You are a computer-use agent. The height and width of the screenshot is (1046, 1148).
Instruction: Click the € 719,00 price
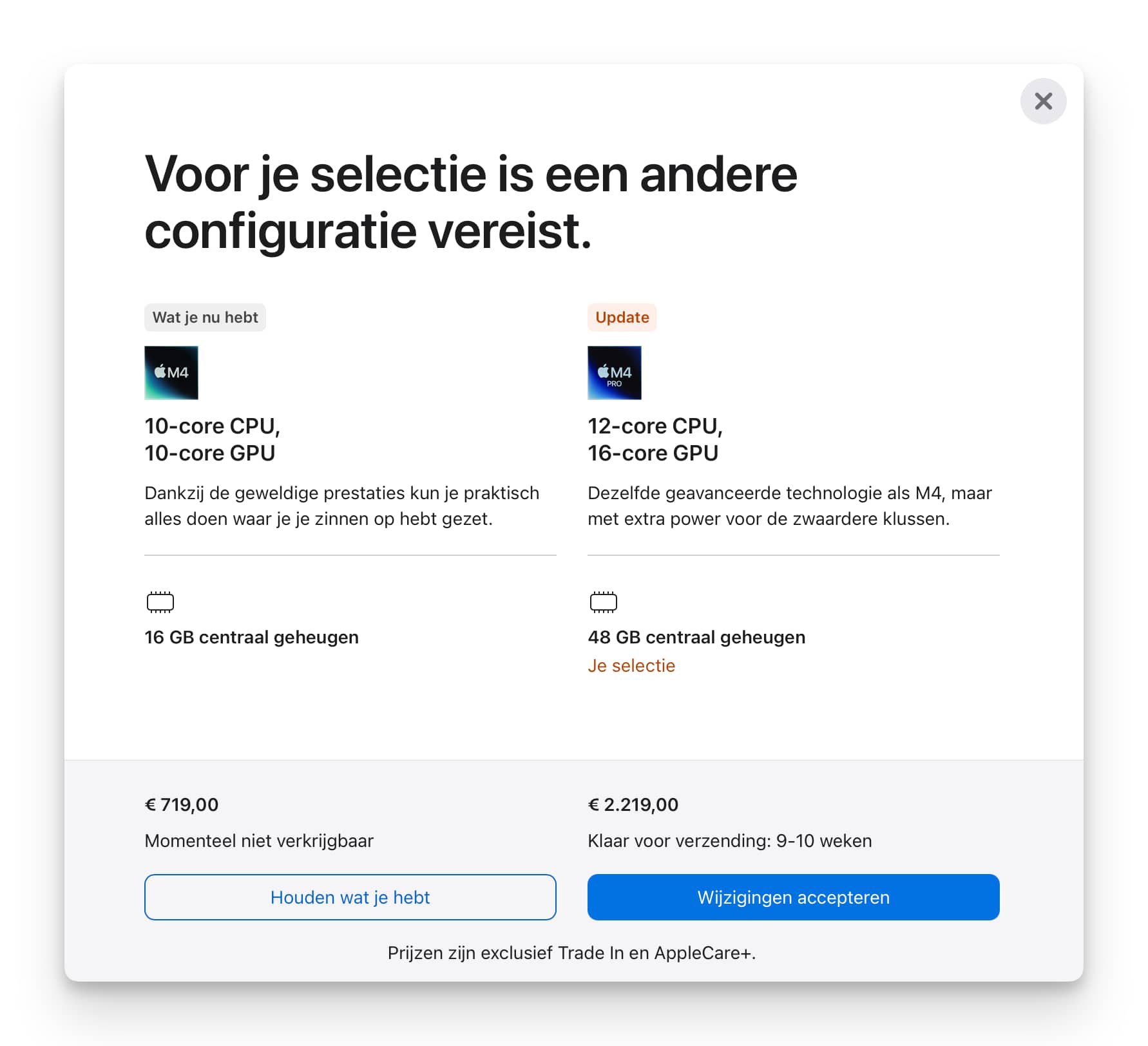click(182, 804)
